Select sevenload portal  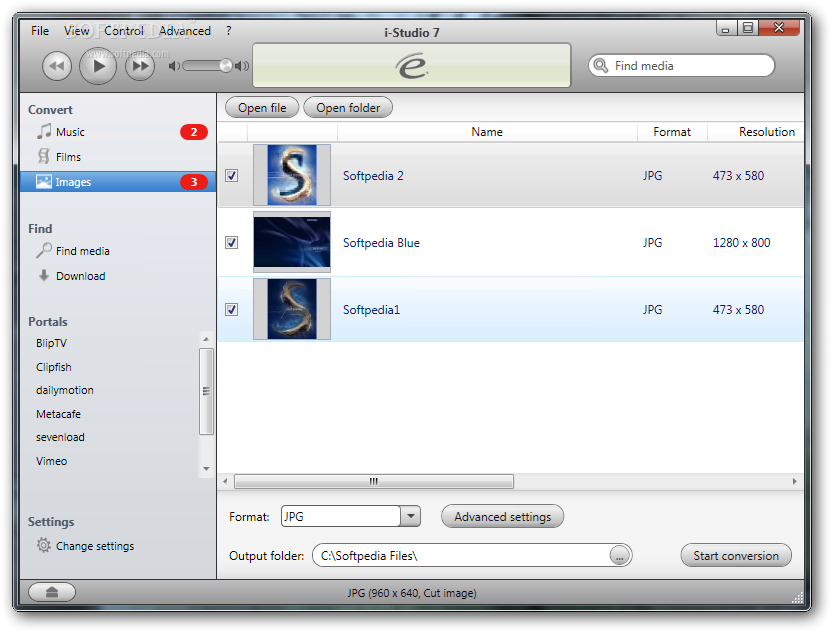point(60,437)
